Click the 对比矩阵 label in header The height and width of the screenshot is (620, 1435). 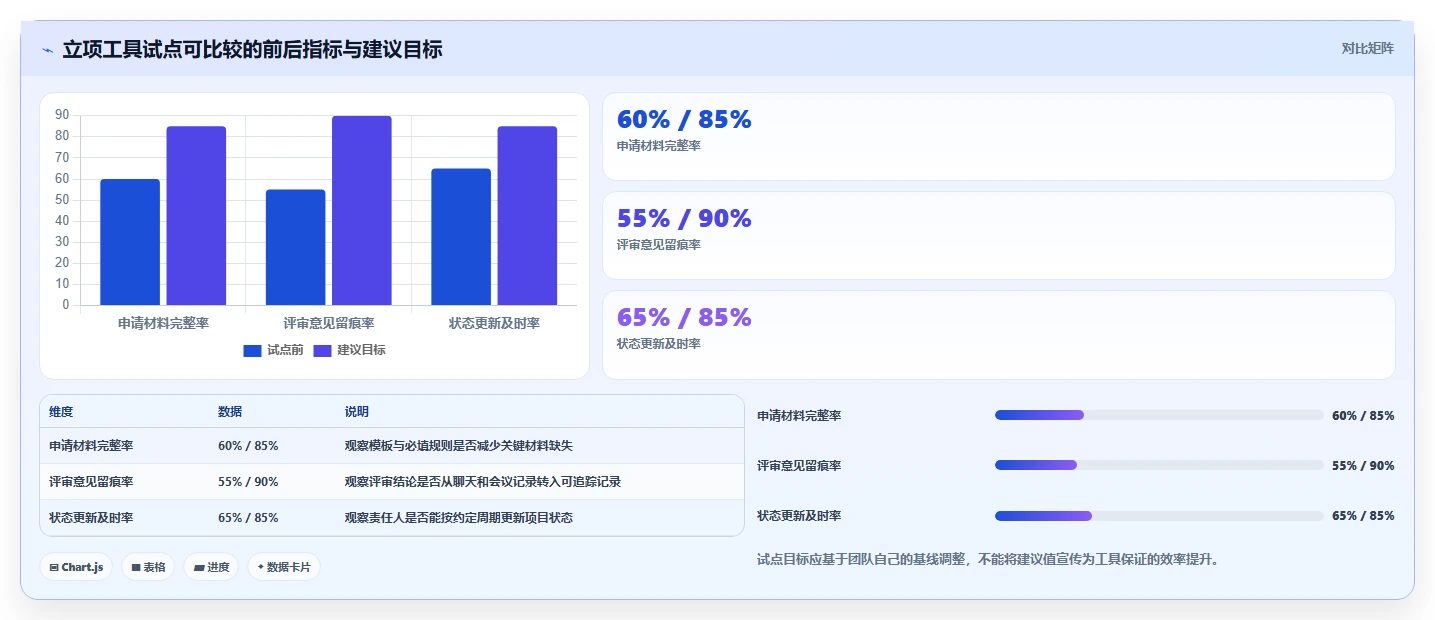click(x=1367, y=48)
